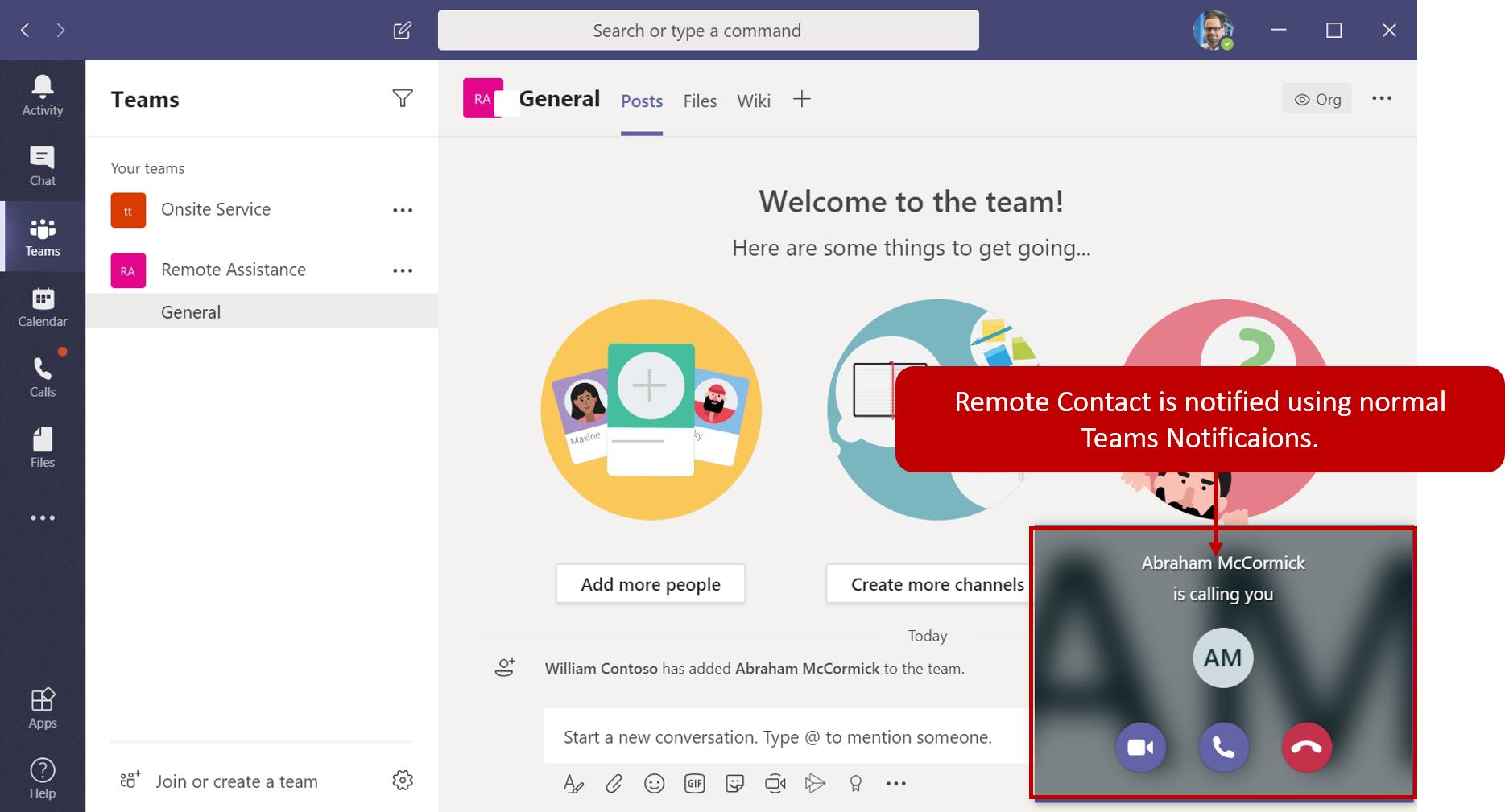Show more apps via sidebar ellipsis

(43, 517)
